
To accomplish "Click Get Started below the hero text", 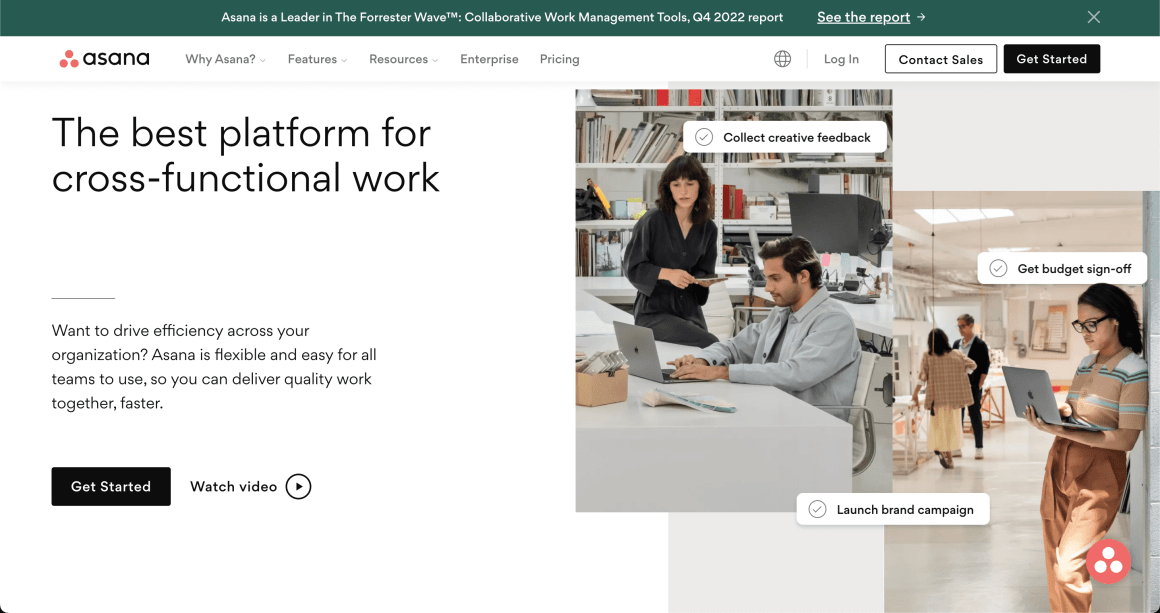I will pyautogui.click(x=111, y=487).
